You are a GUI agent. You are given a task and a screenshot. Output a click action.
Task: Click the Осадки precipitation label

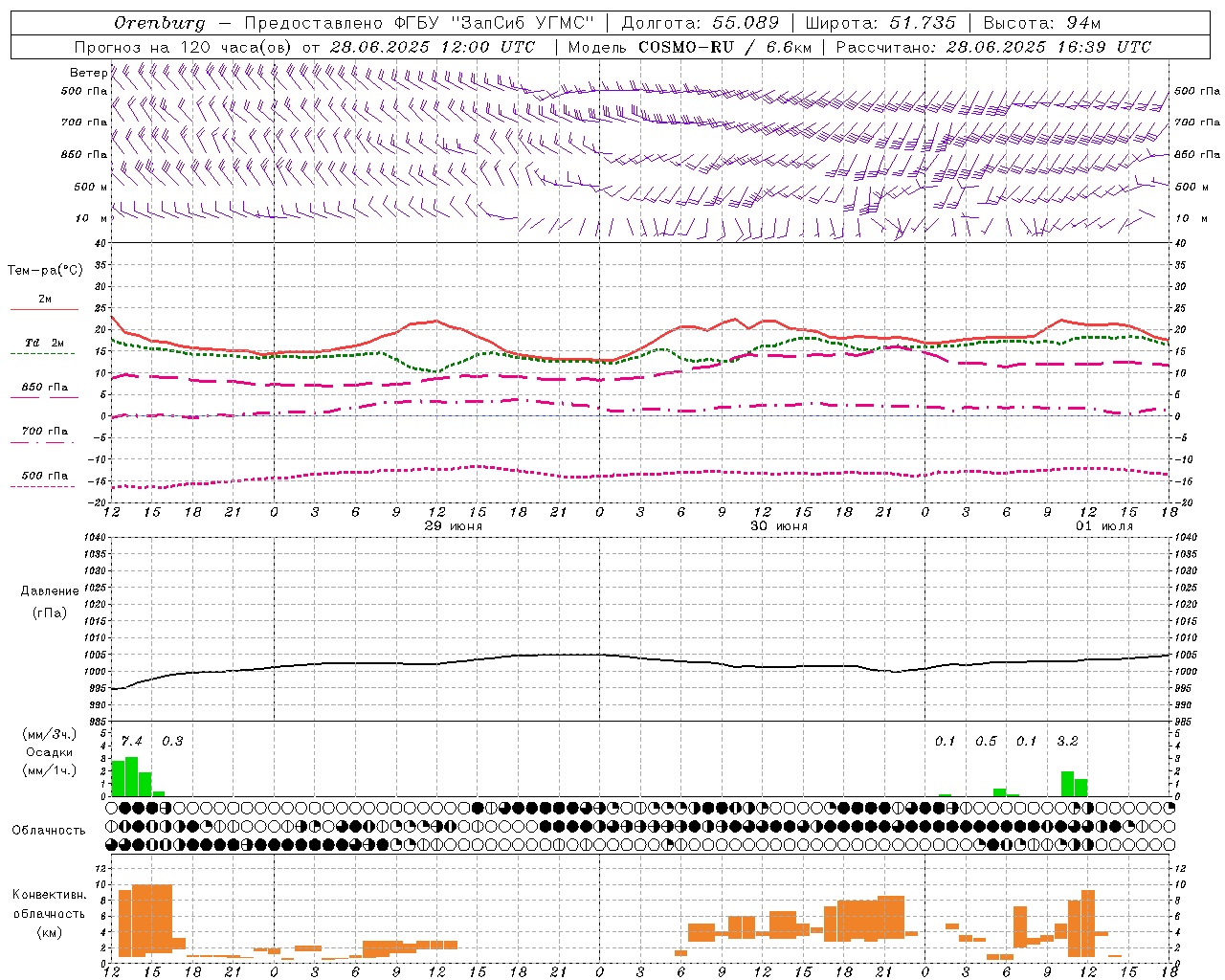[49, 752]
